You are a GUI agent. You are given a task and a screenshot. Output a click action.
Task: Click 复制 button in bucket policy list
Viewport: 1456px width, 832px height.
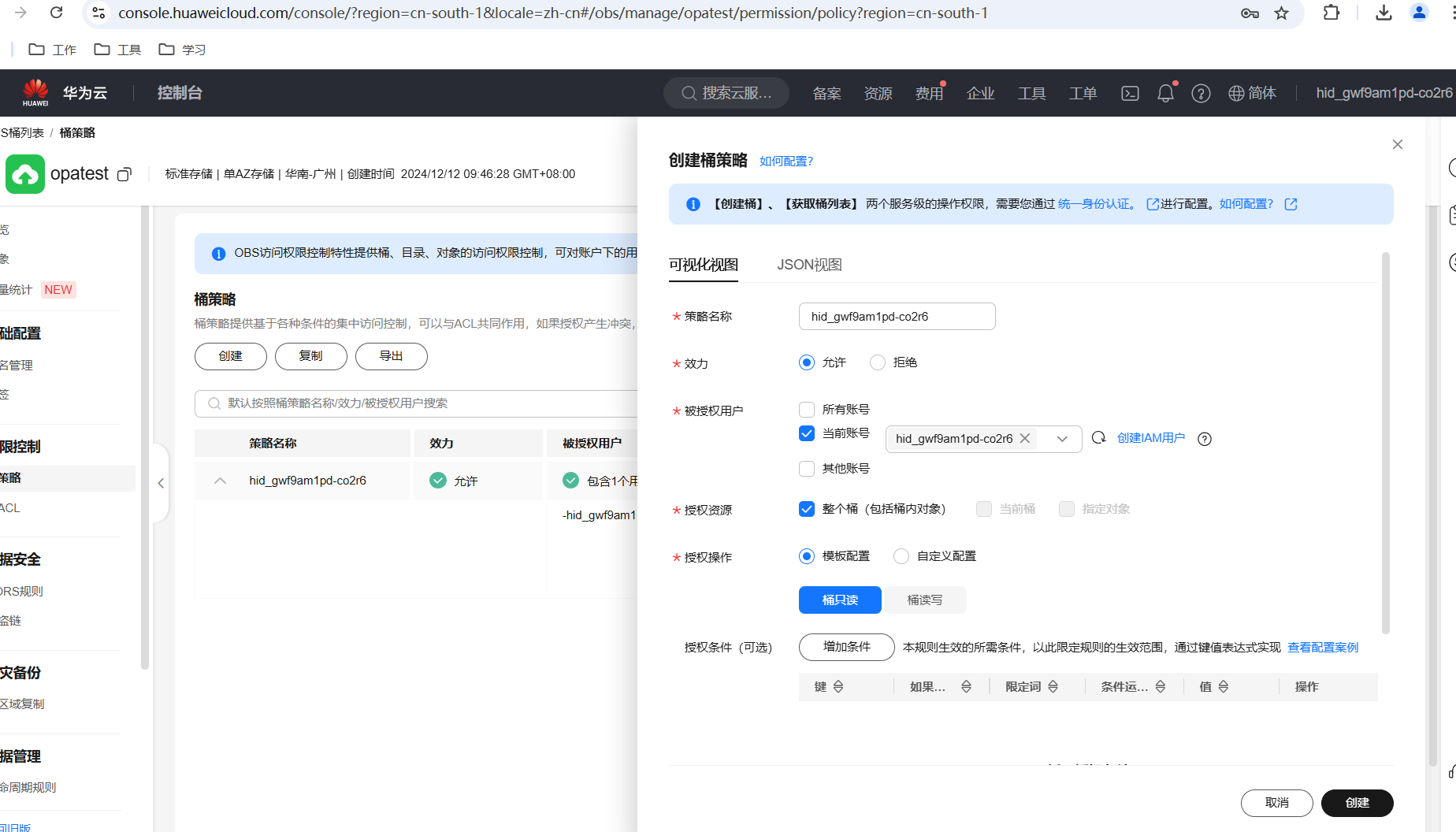311,356
